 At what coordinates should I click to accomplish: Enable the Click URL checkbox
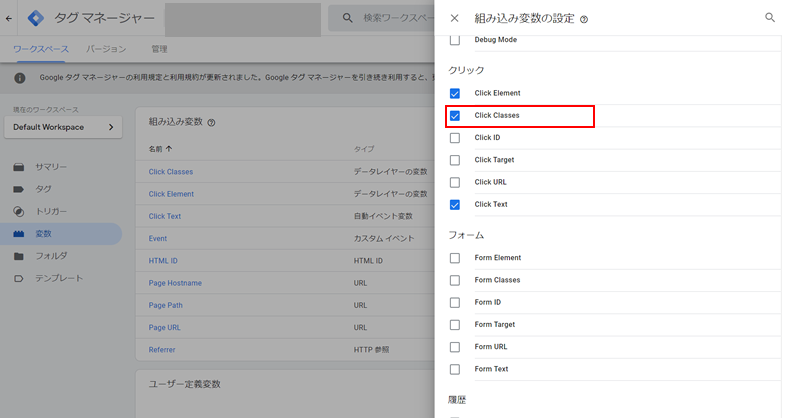pos(455,182)
